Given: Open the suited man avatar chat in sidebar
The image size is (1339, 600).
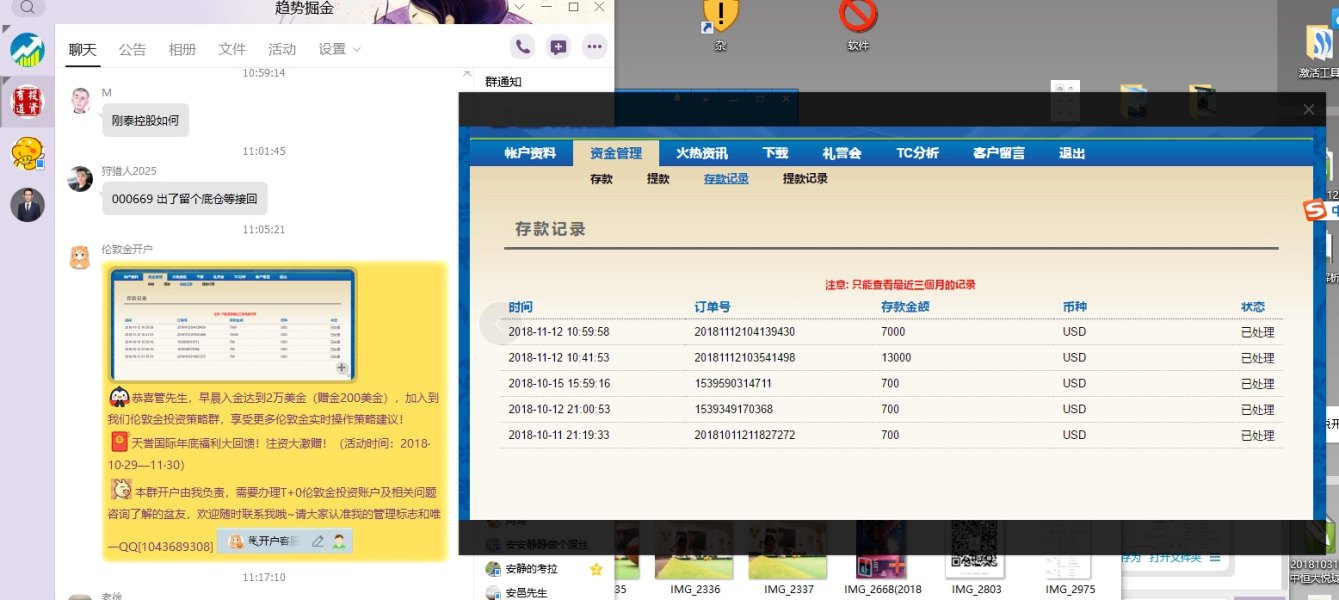Looking at the screenshot, I should (x=27, y=204).
